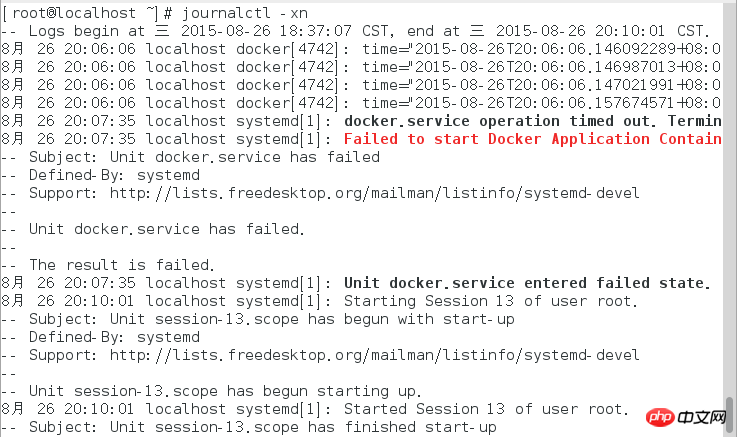Screen dimensions: 737x437
Task: Open the second freedesktop.org systemd-devel link
Action: point(374,355)
